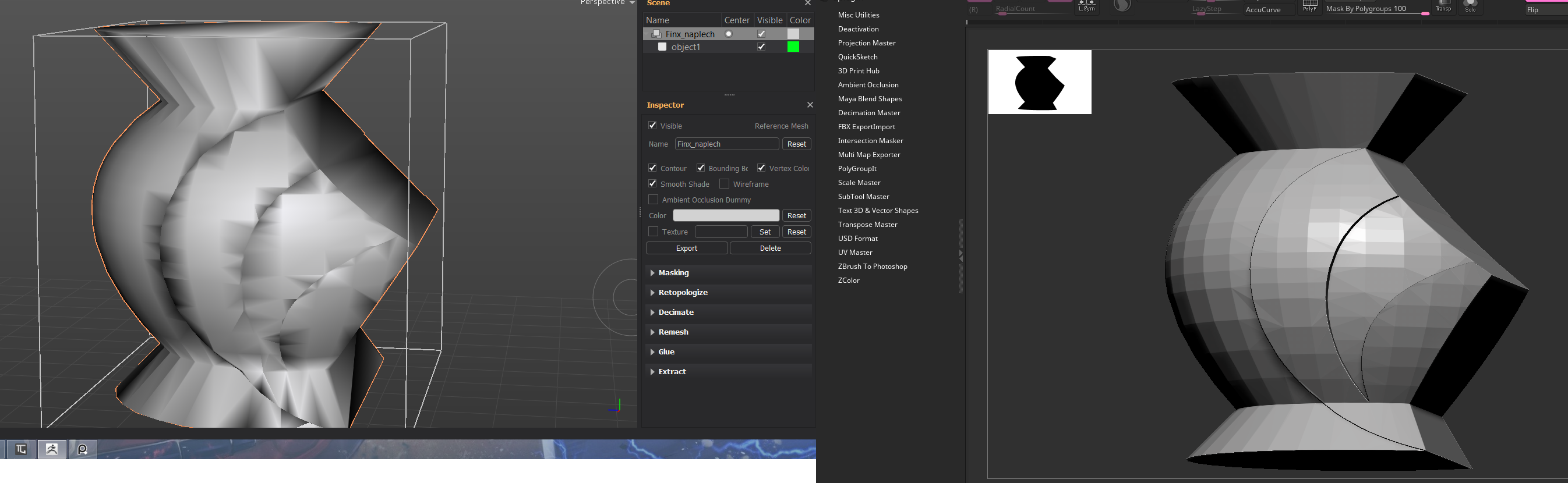Toggle the L.Sym local symmetry button

1086,6
